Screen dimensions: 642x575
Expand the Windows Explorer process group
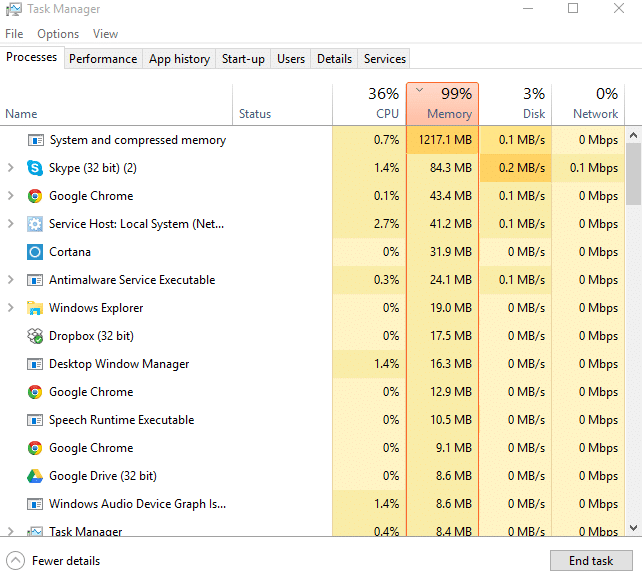[11, 308]
